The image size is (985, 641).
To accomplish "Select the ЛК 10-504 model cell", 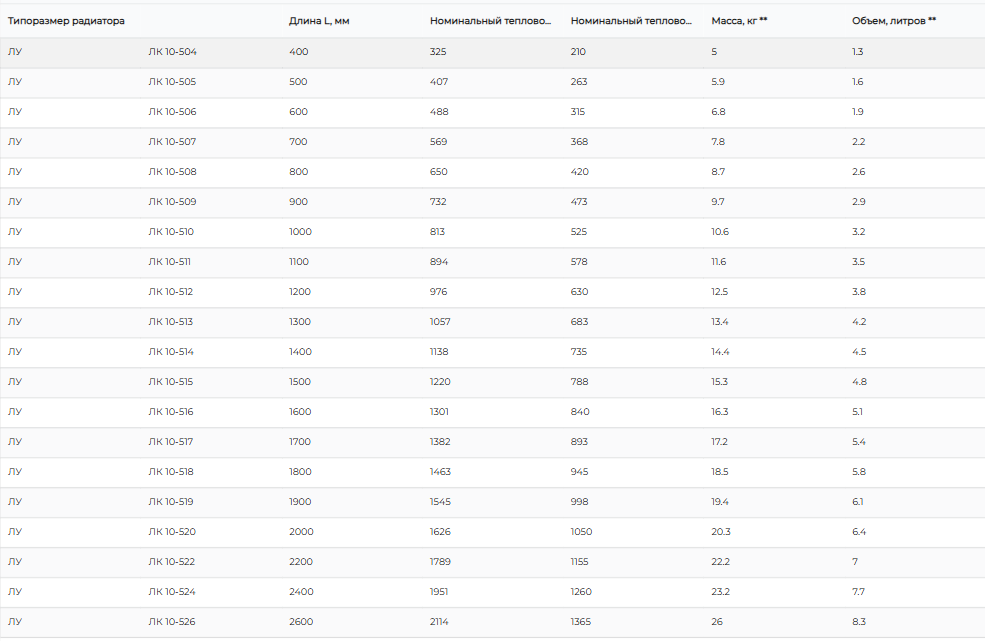I will click(172, 52).
